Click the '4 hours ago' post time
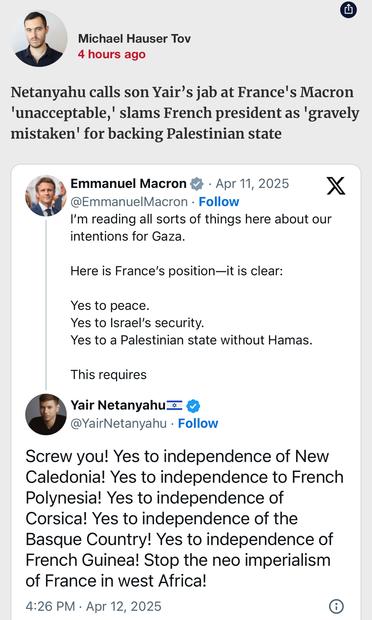Image resolution: width=372 pixels, height=620 pixels. 111,54
